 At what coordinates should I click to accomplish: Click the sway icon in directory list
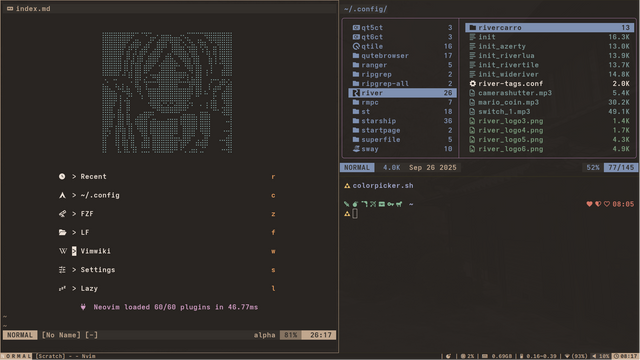[356, 149]
